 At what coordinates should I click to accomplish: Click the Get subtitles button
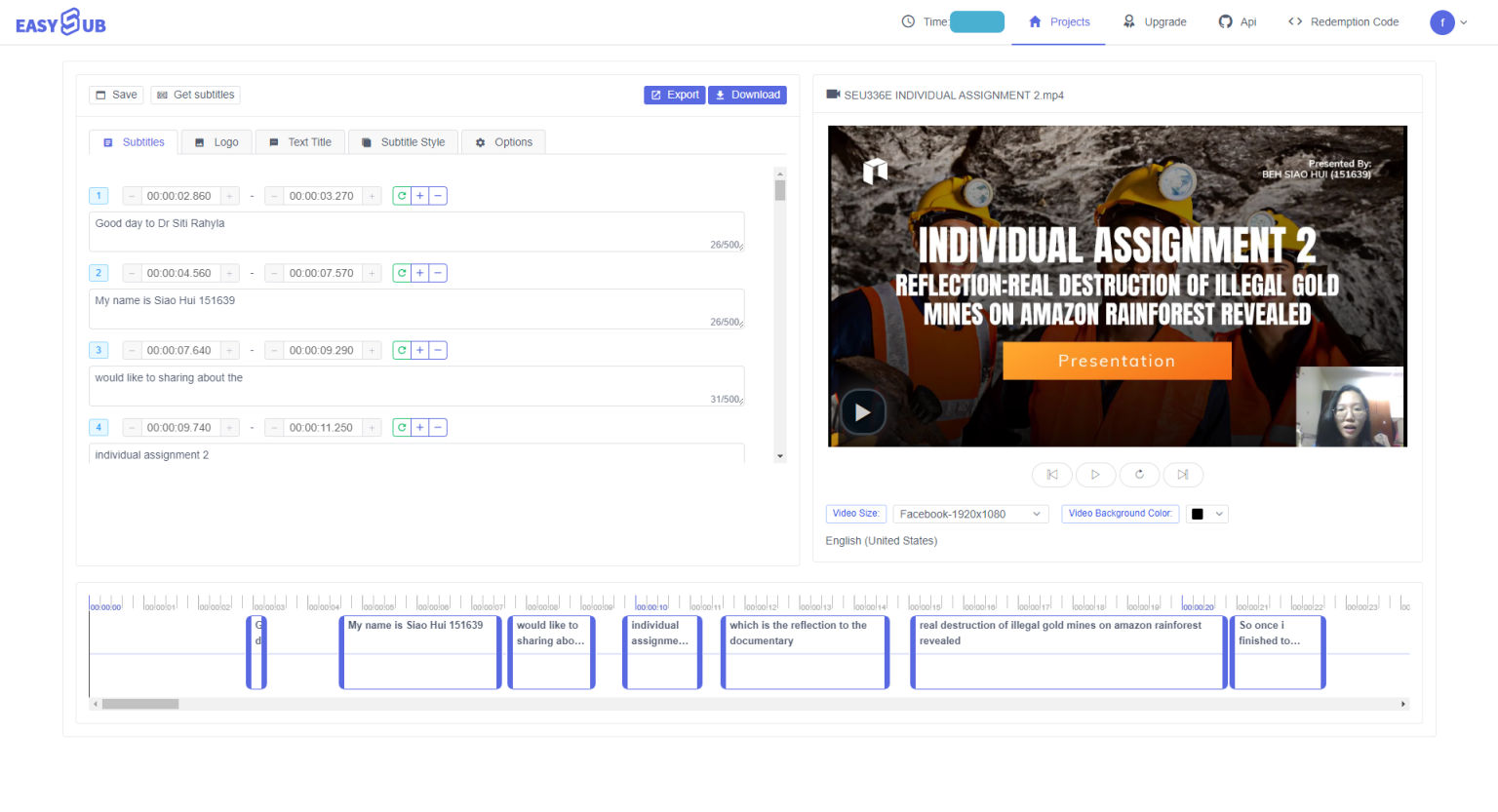196,95
